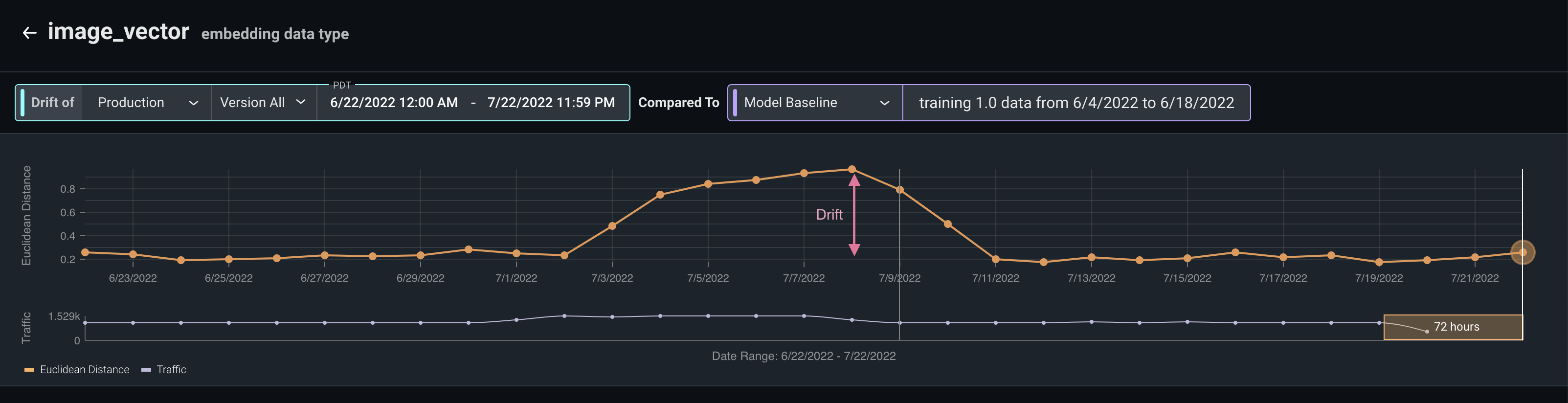Click the Drift of label

click(x=52, y=102)
